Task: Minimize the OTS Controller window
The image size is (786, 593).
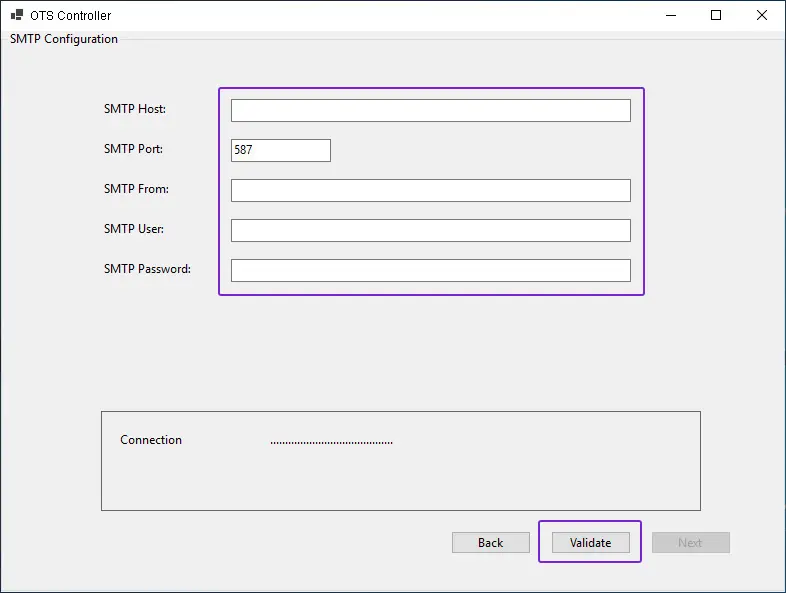Action: [x=669, y=15]
